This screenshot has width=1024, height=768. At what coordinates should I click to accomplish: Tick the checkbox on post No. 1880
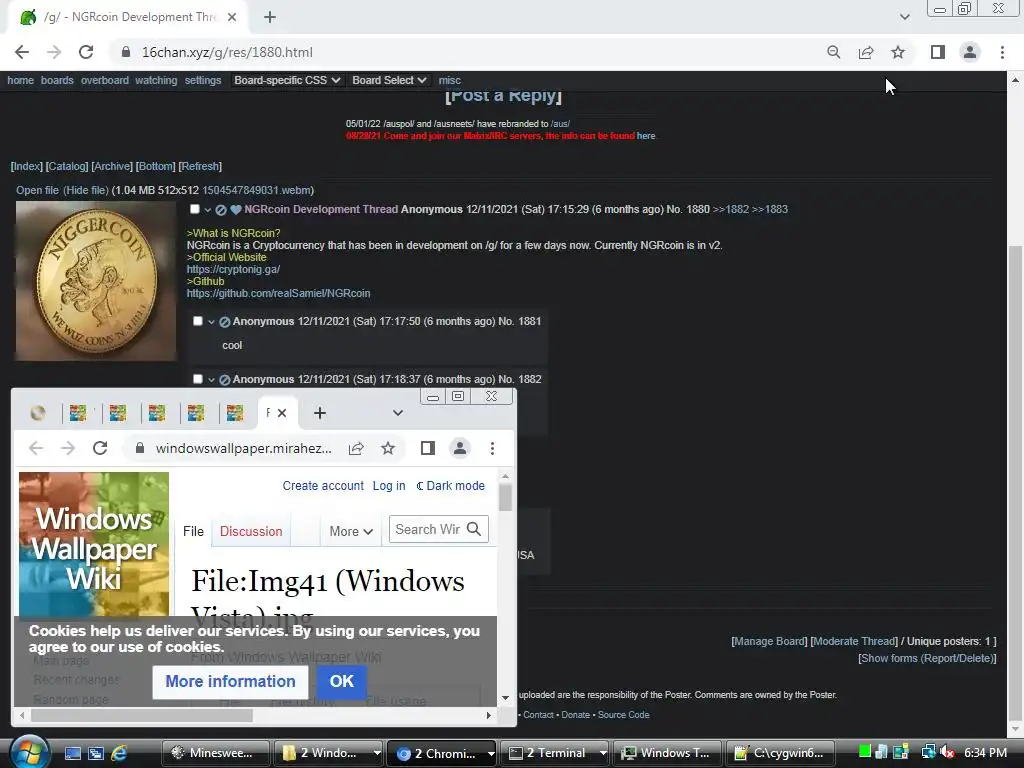click(x=195, y=209)
